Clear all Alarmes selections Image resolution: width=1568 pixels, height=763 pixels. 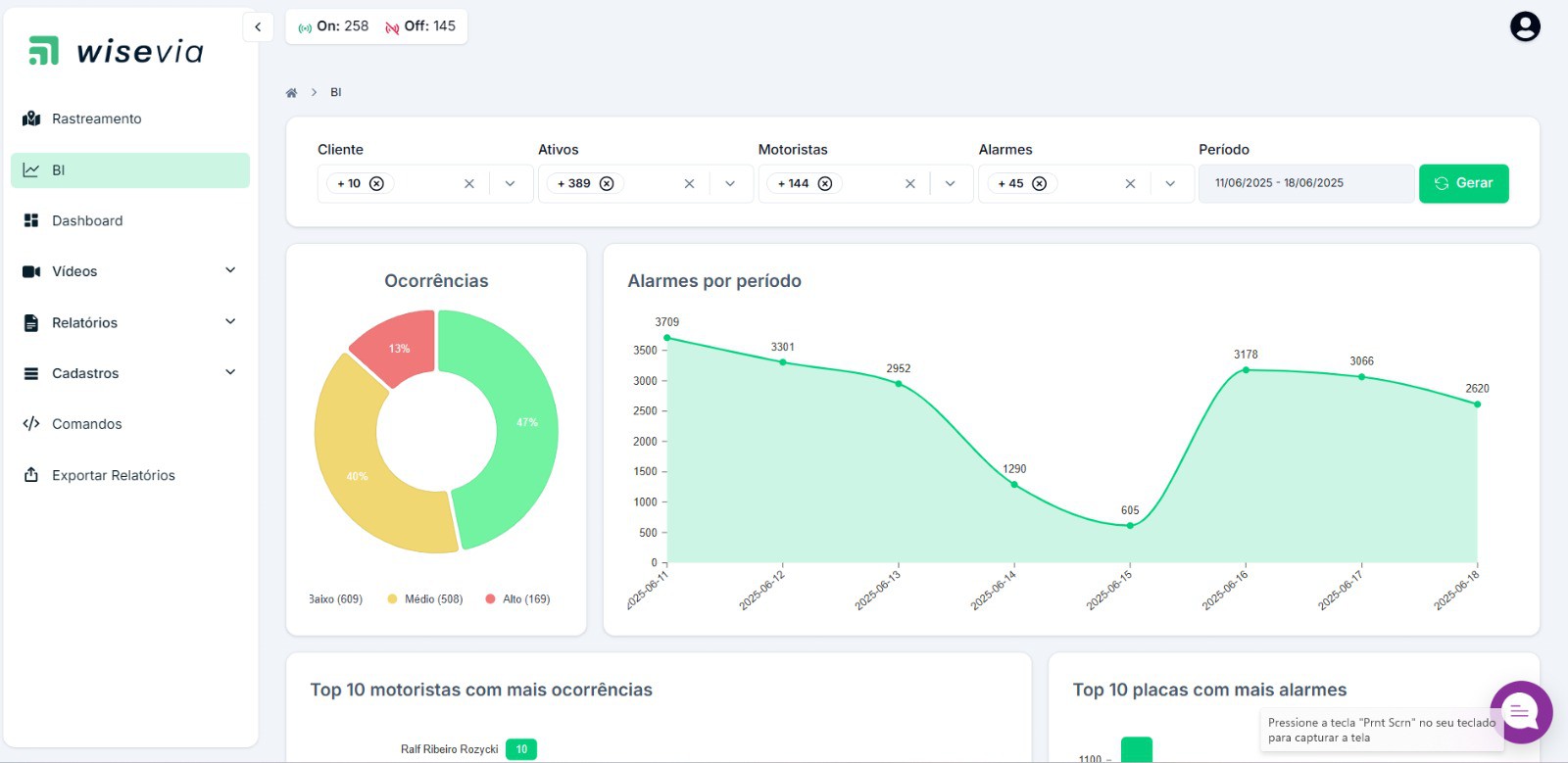[1130, 184]
